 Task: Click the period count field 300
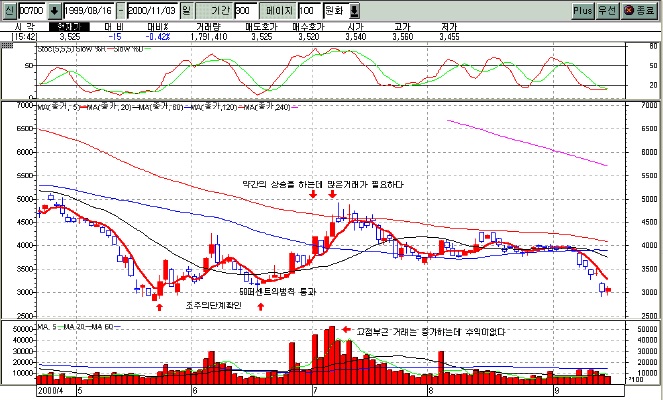tap(246, 11)
